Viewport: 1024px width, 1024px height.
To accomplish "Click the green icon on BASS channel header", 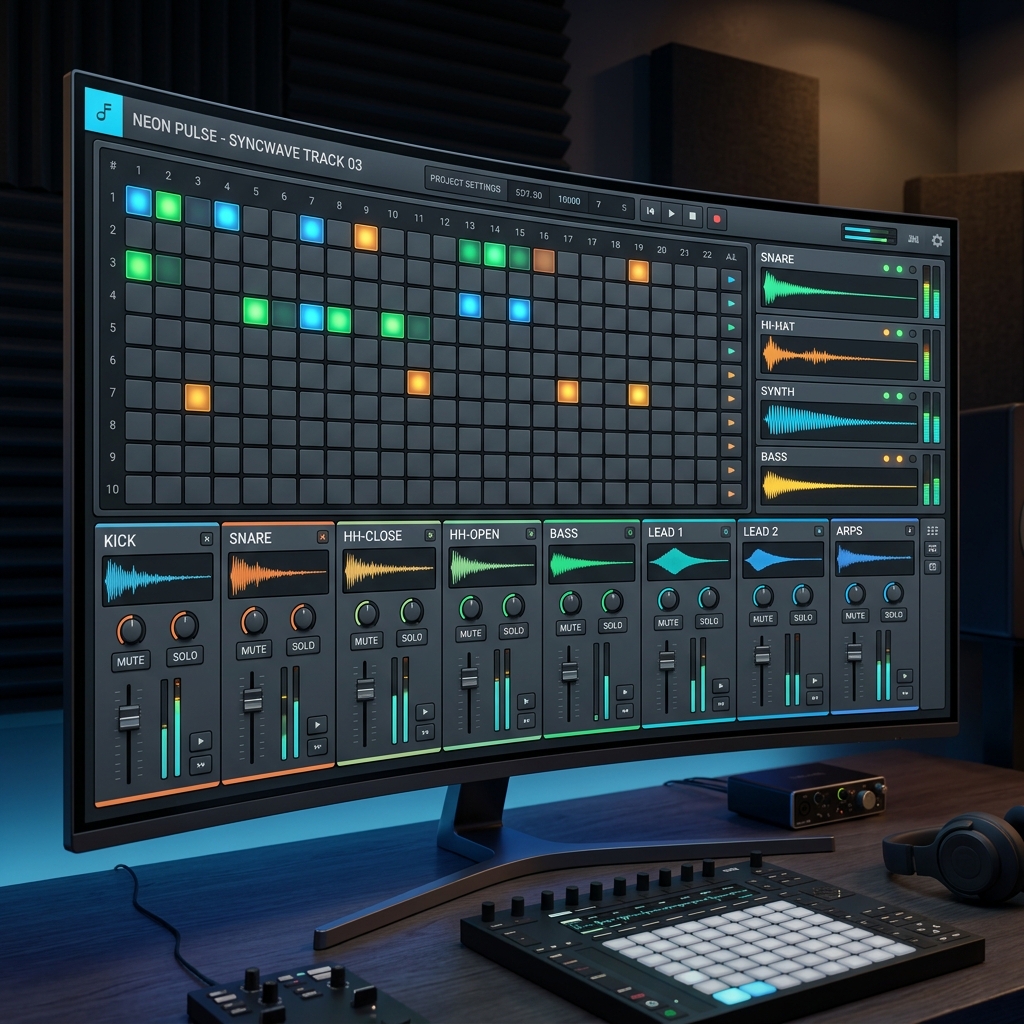I will [x=630, y=533].
